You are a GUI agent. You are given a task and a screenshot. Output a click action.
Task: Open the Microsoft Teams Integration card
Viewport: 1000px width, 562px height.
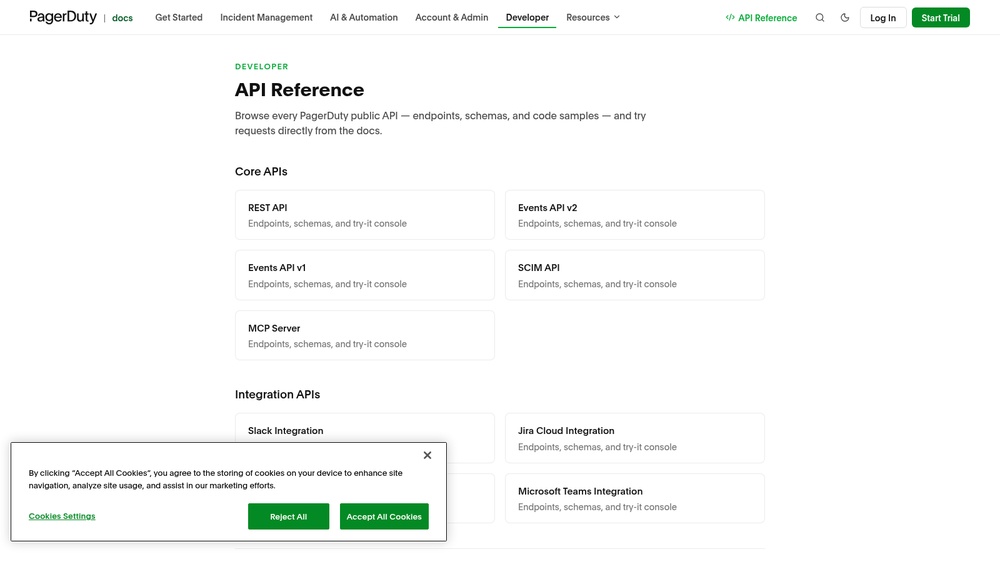pyautogui.click(x=635, y=498)
